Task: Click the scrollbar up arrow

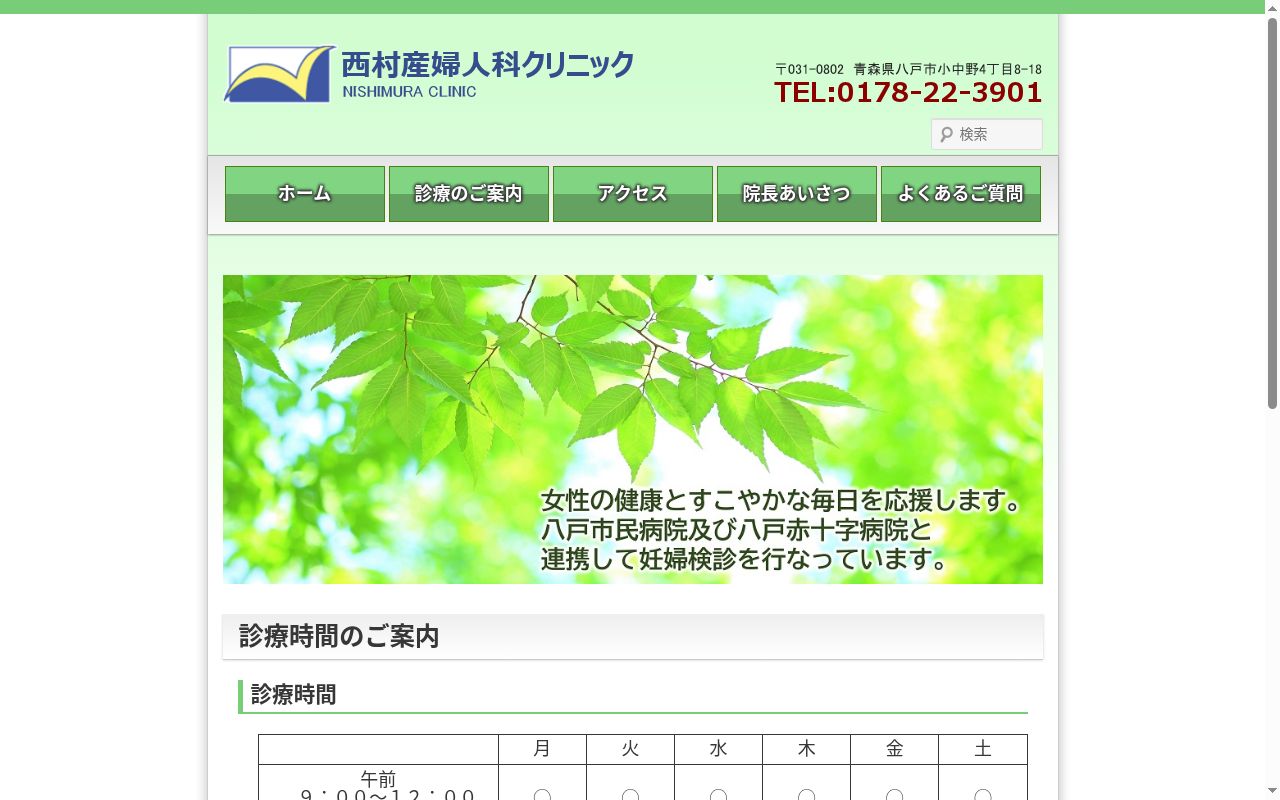Action: 1272,7
